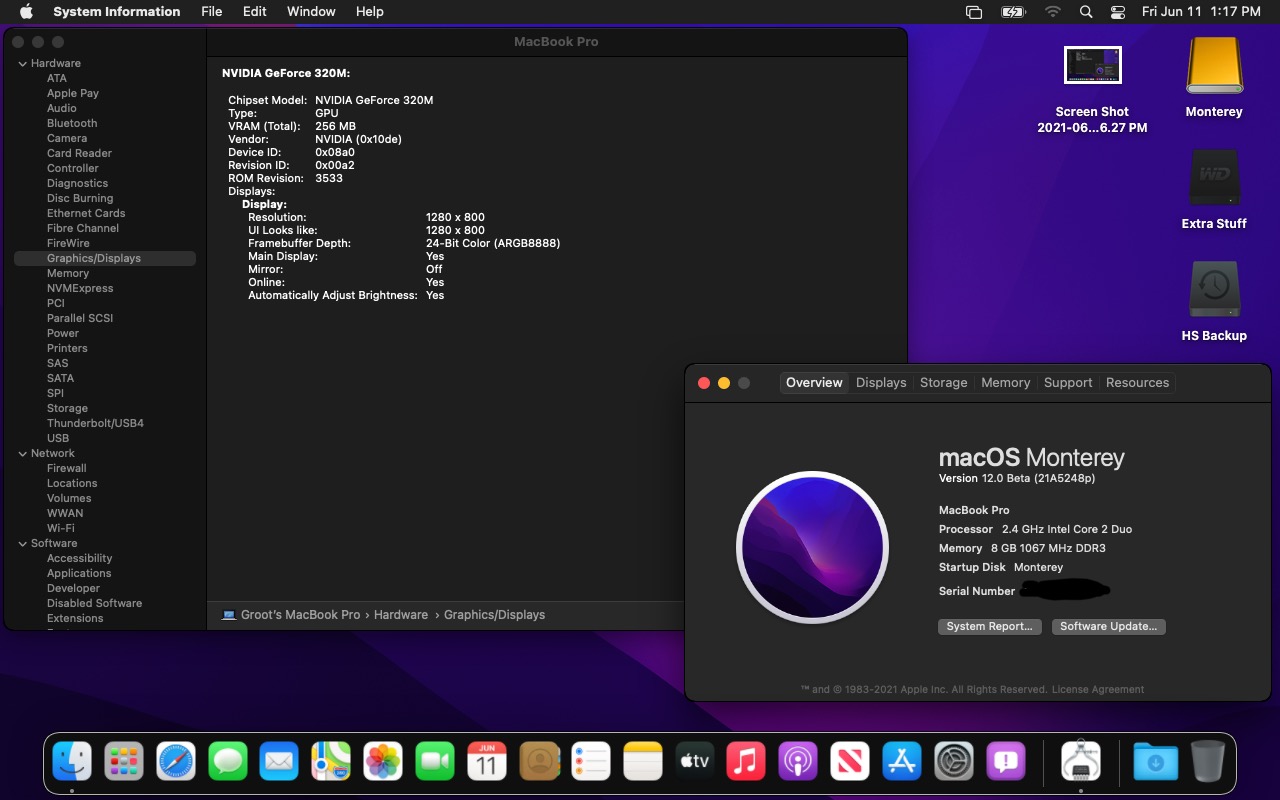
Task: Open Calendar app in the Dock
Action: point(487,762)
